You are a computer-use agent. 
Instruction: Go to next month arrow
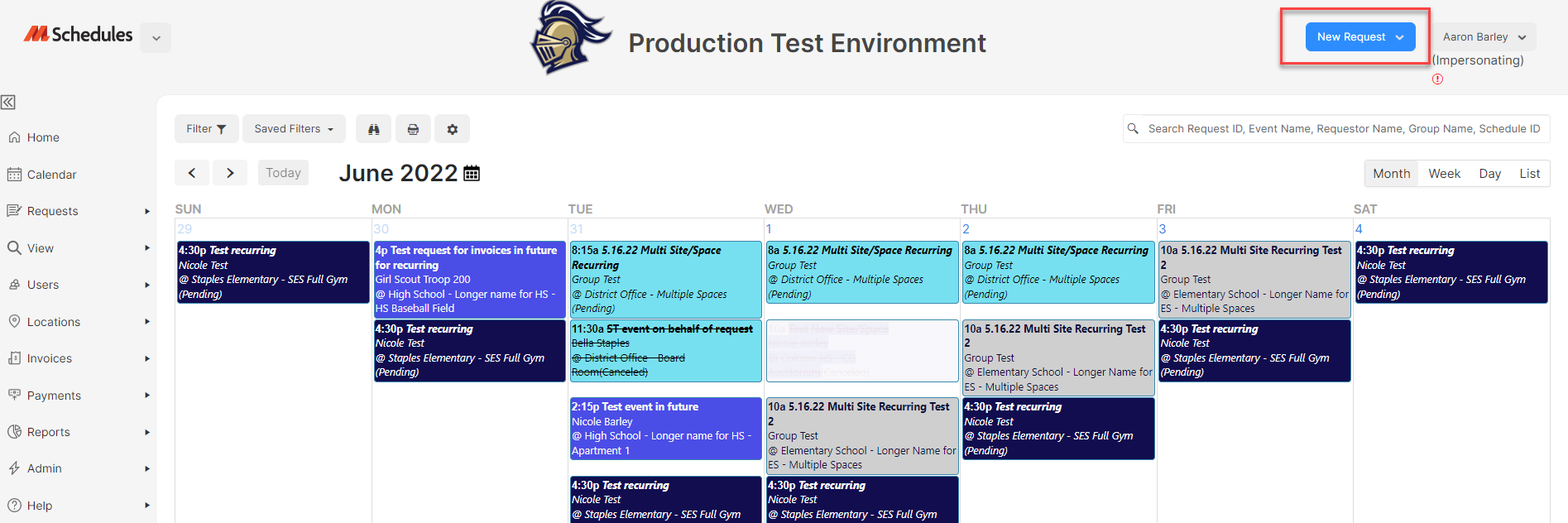pyautogui.click(x=230, y=173)
